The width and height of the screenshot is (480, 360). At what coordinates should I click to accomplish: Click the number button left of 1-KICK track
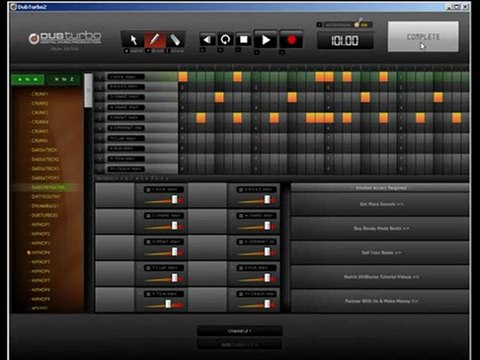[x=100, y=77]
